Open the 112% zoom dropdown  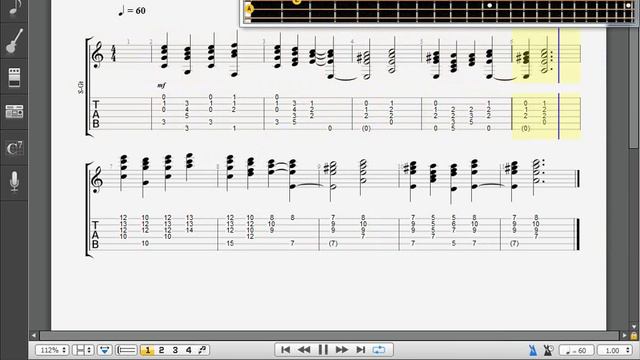(52, 350)
